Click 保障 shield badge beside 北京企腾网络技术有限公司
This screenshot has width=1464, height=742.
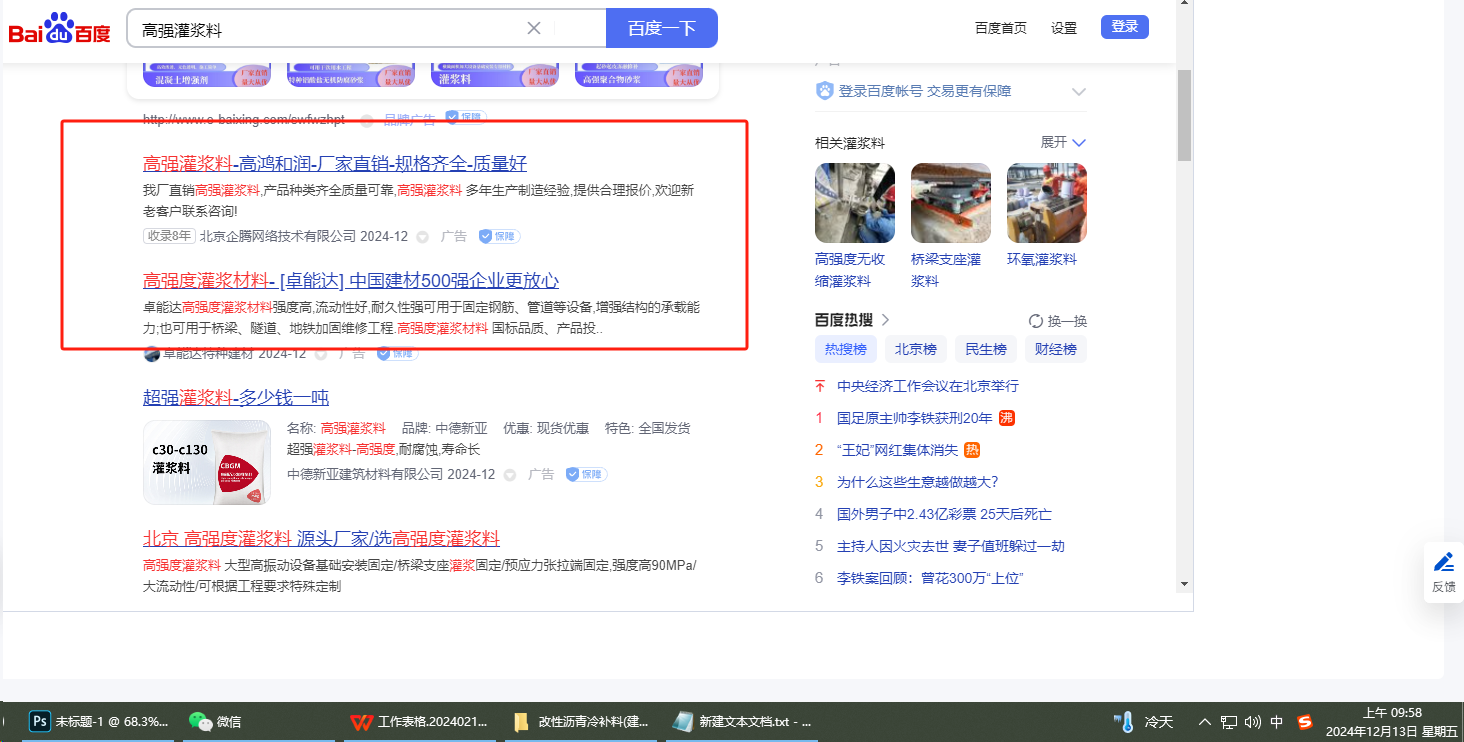499,236
